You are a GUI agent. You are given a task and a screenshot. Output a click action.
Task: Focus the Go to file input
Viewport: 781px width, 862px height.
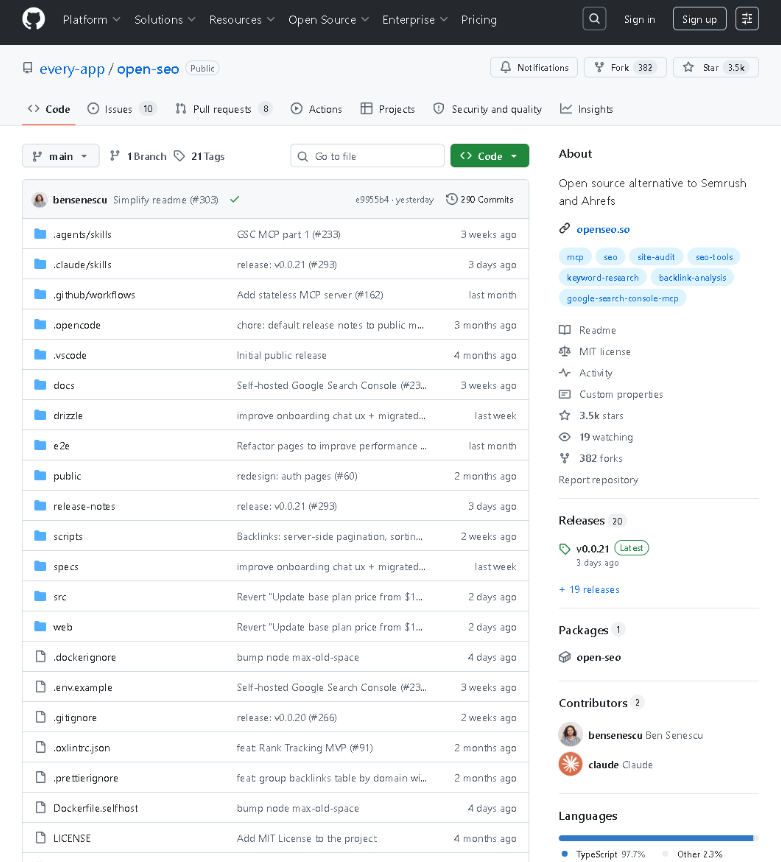(367, 156)
